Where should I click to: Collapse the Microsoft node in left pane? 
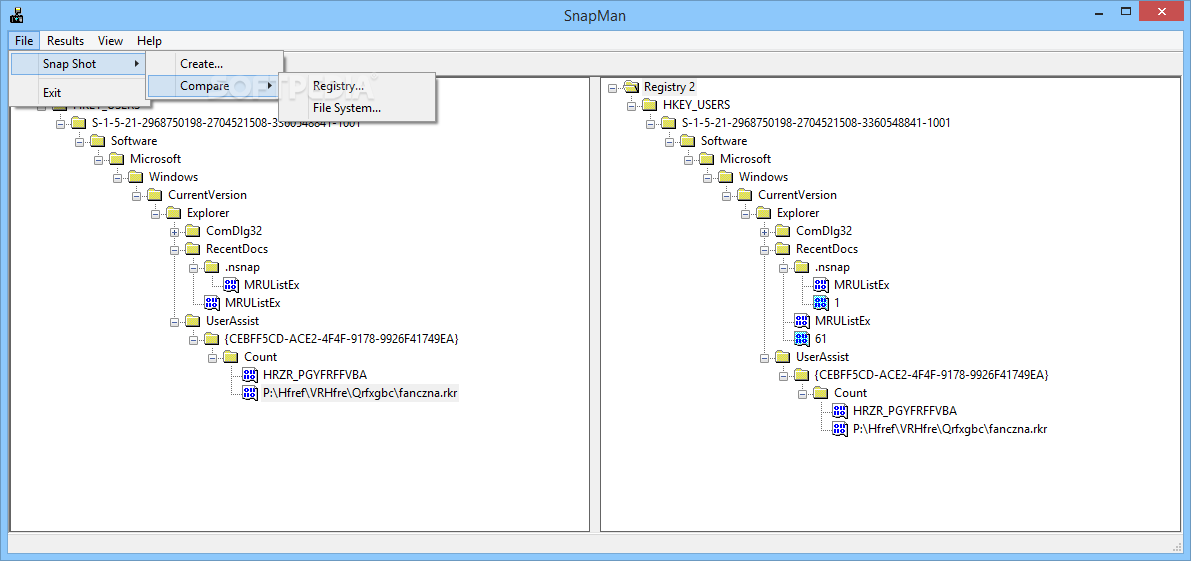pos(98,159)
